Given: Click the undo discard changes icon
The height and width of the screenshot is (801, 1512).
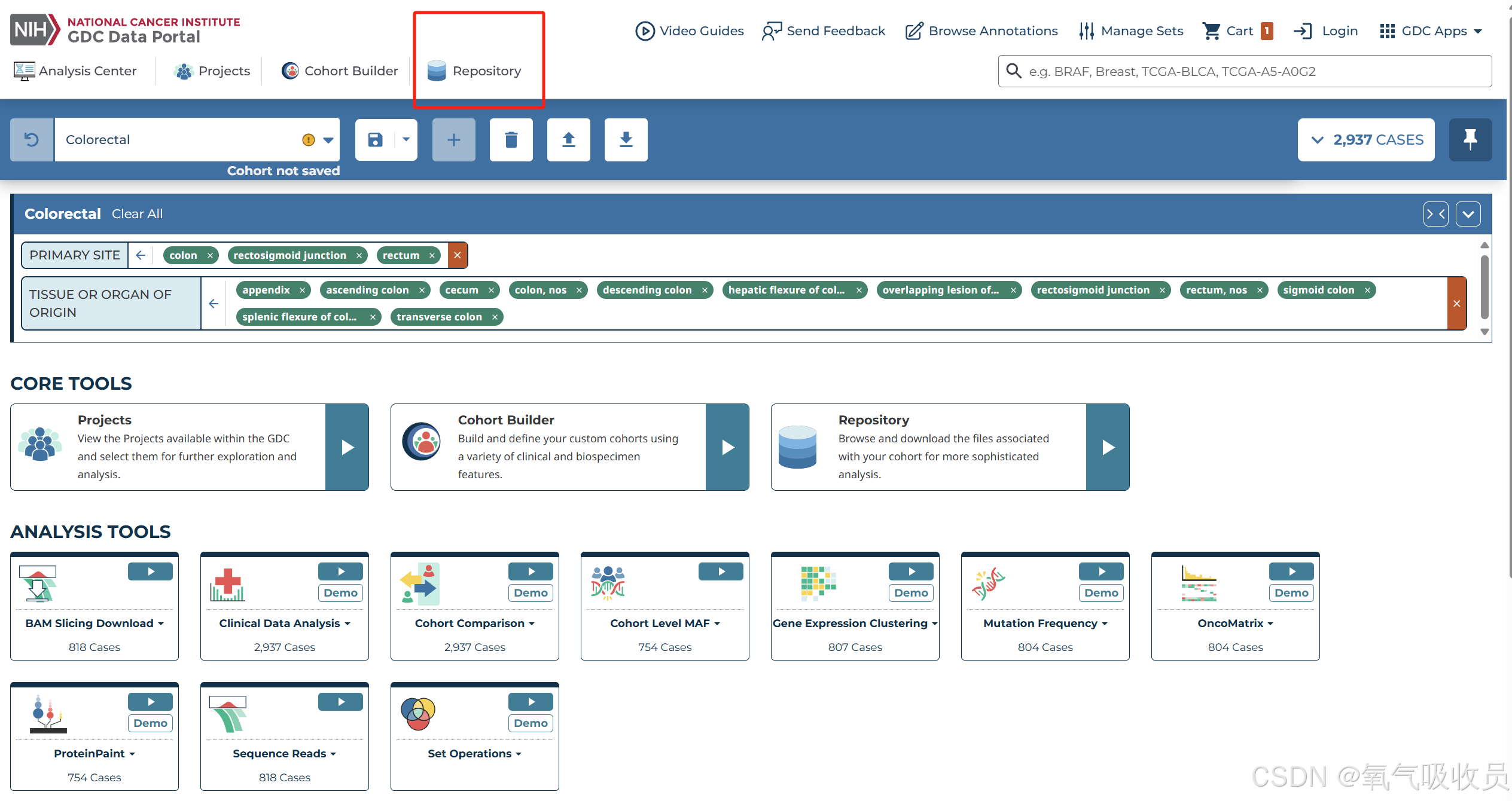Looking at the screenshot, I should 32,140.
